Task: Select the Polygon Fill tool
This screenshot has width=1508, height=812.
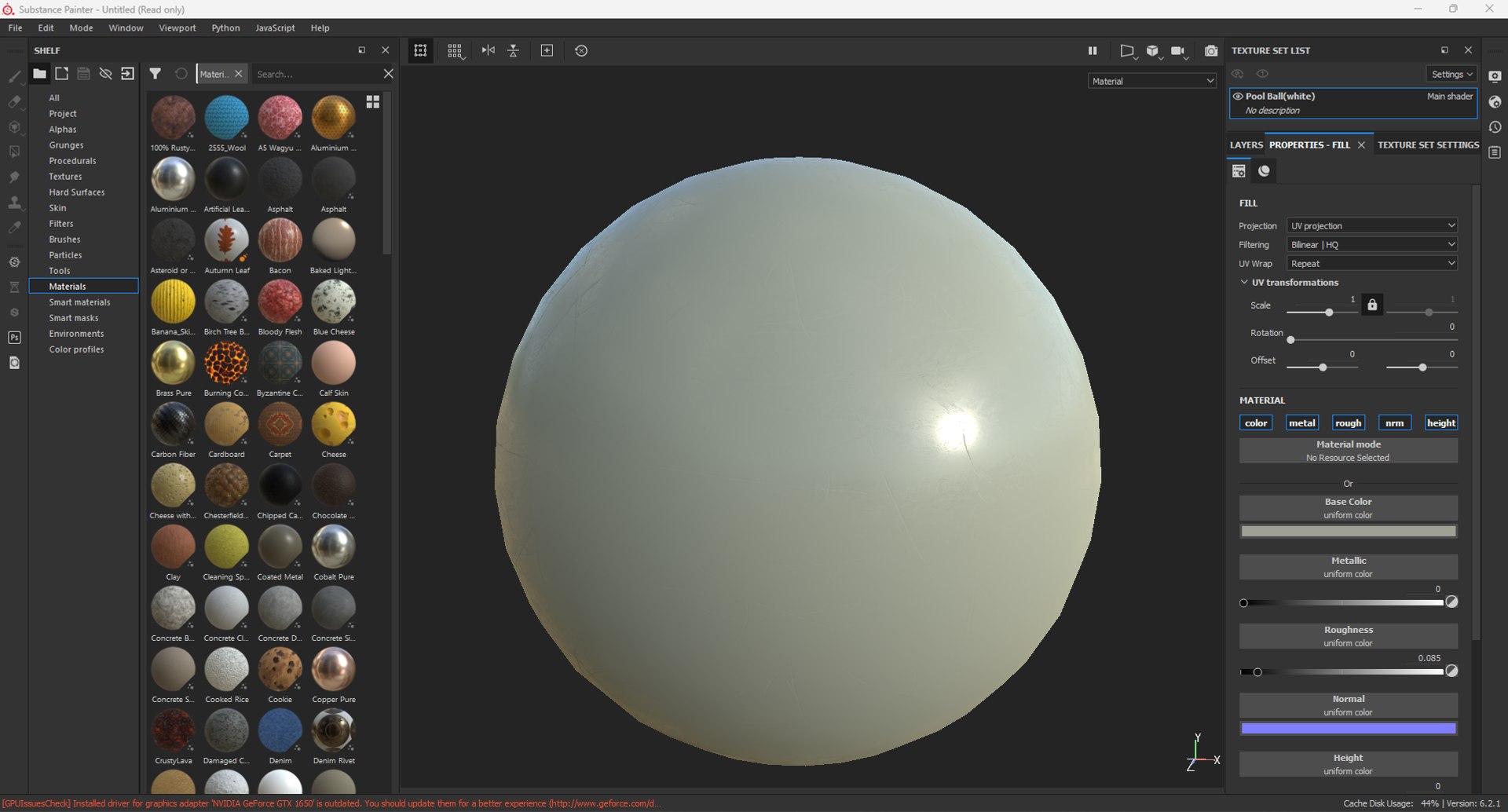Action: pos(14,152)
